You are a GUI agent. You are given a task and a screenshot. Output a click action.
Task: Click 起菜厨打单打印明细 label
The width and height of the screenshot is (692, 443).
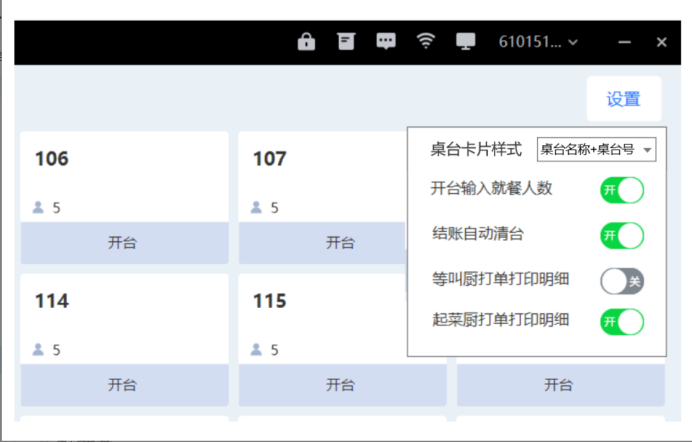point(500,319)
